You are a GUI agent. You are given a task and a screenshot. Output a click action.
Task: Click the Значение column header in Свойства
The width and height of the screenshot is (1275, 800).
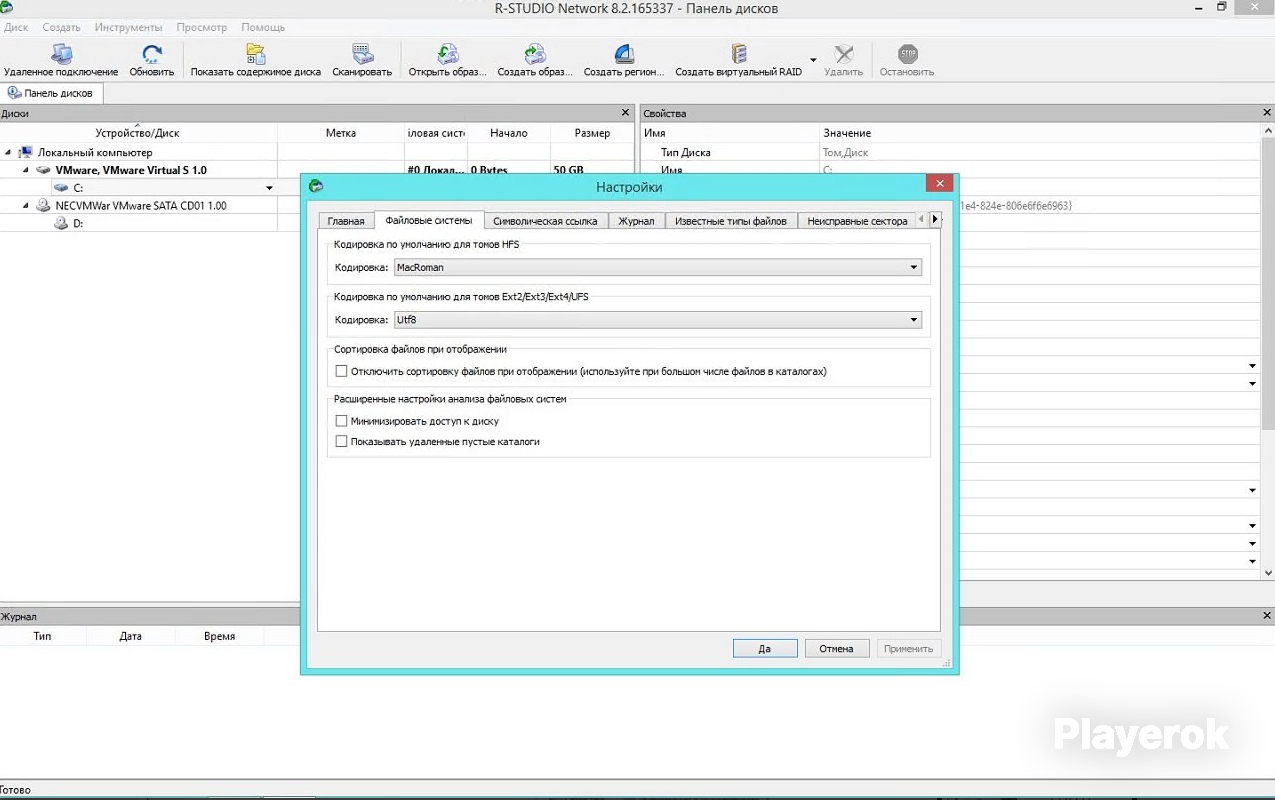(x=847, y=133)
